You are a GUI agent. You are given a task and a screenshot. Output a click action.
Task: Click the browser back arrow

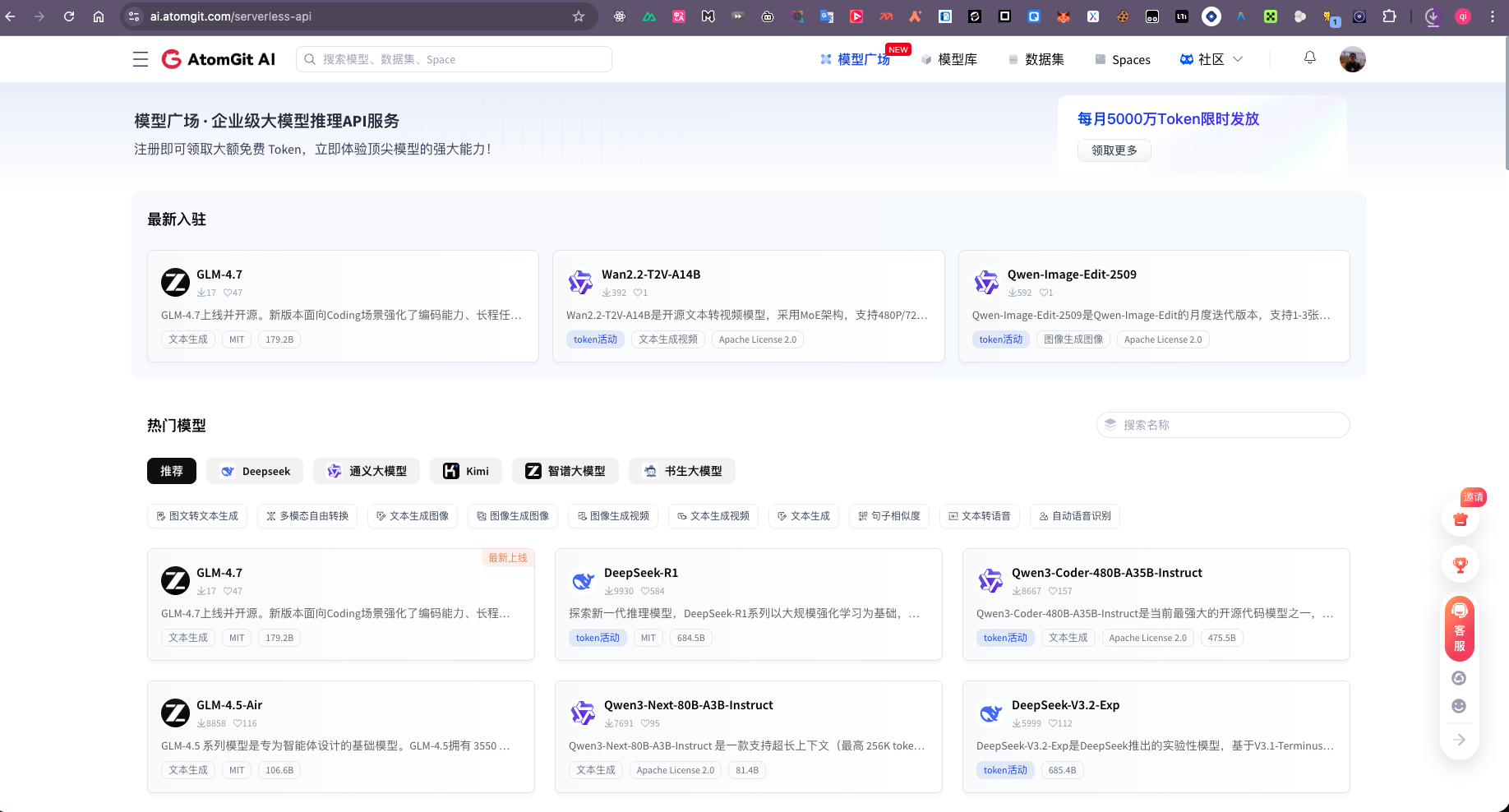(11, 16)
